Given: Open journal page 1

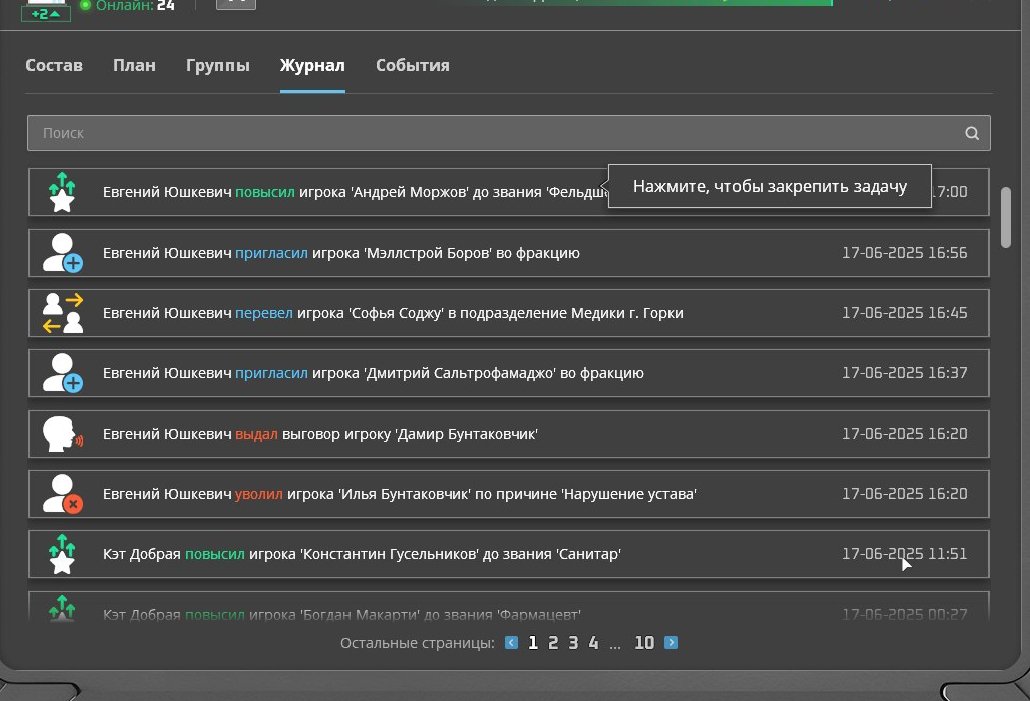Looking at the screenshot, I should [533, 643].
